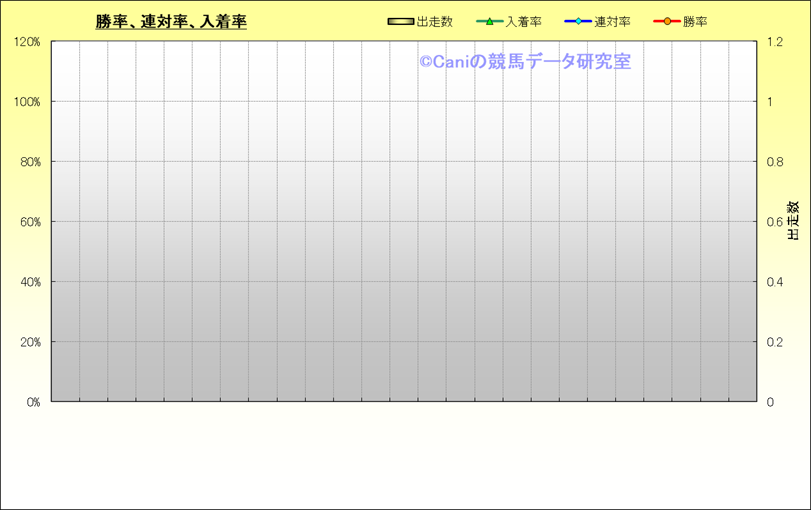This screenshot has height=510, width=811.
Task: Select the chart title 勝率、連対率、入着率
Action: (x=171, y=21)
